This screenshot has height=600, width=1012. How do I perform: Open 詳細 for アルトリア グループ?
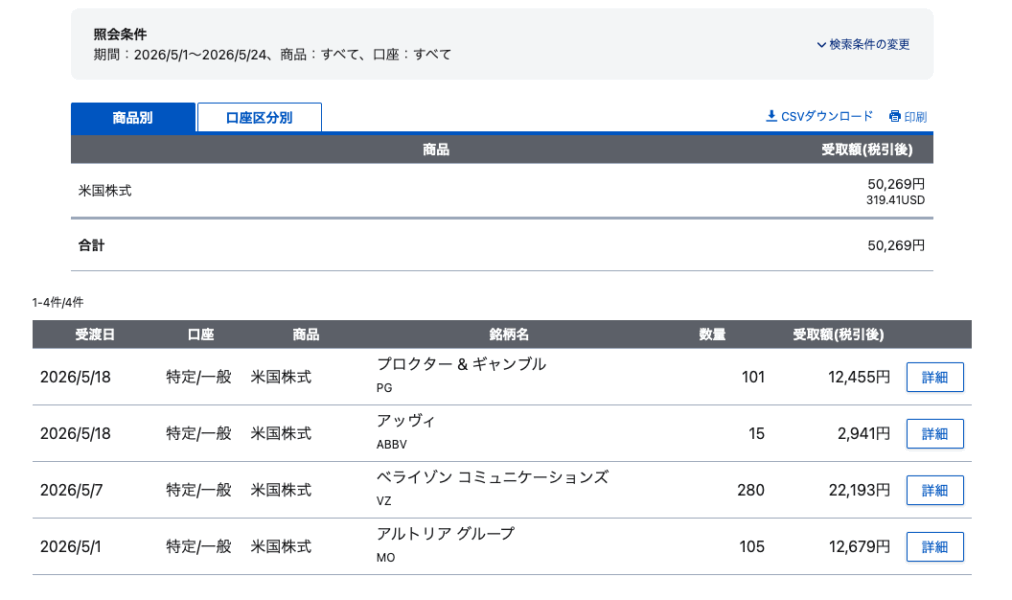tap(935, 547)
